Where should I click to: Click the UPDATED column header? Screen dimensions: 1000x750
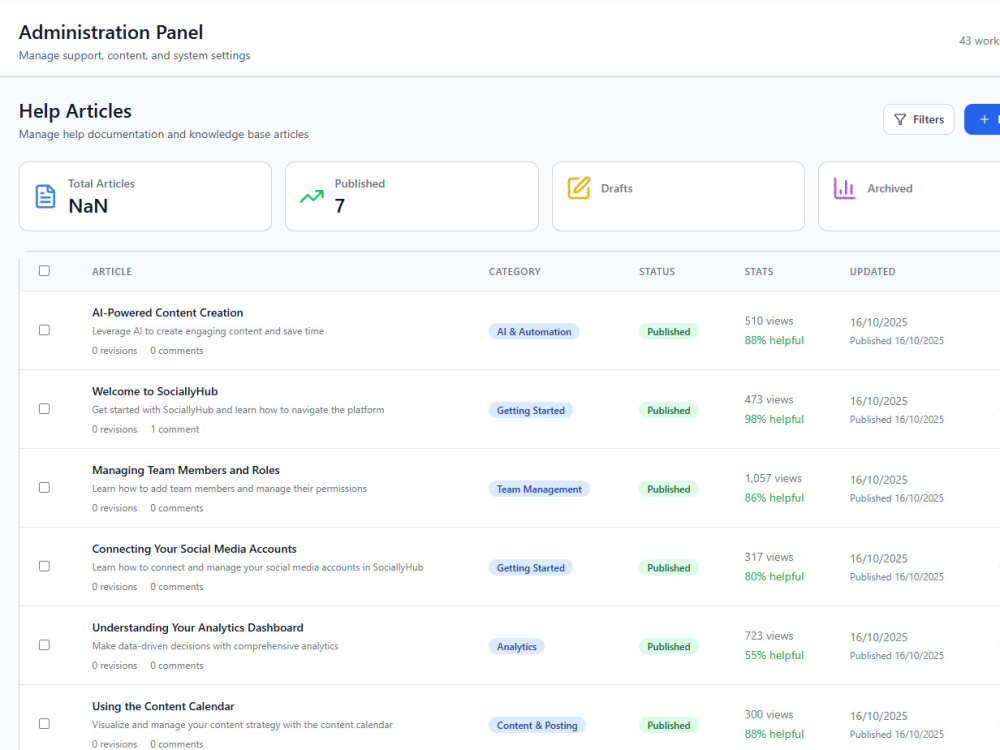click(x=872, y=272)
